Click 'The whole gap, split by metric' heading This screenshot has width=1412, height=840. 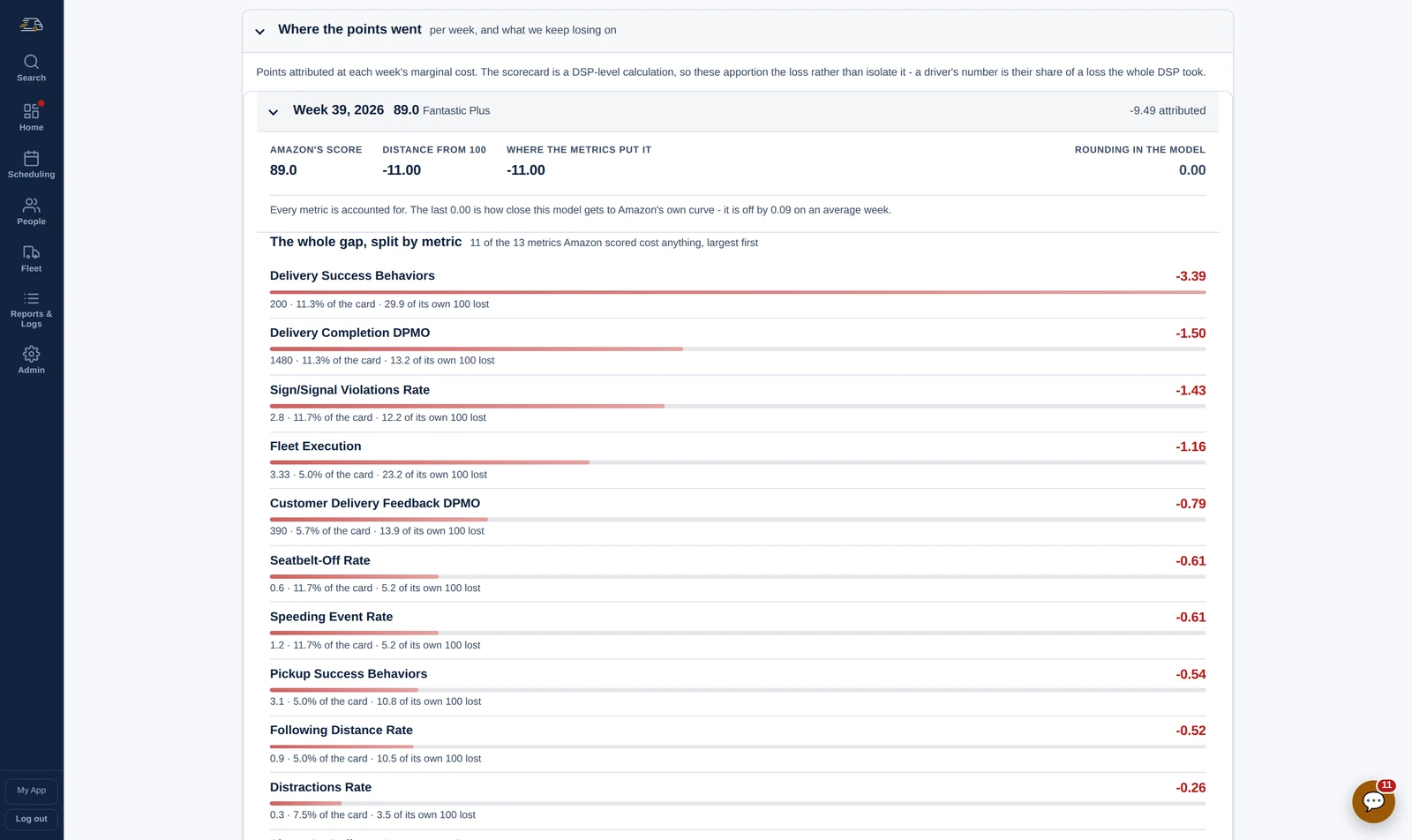click(365, 242)
